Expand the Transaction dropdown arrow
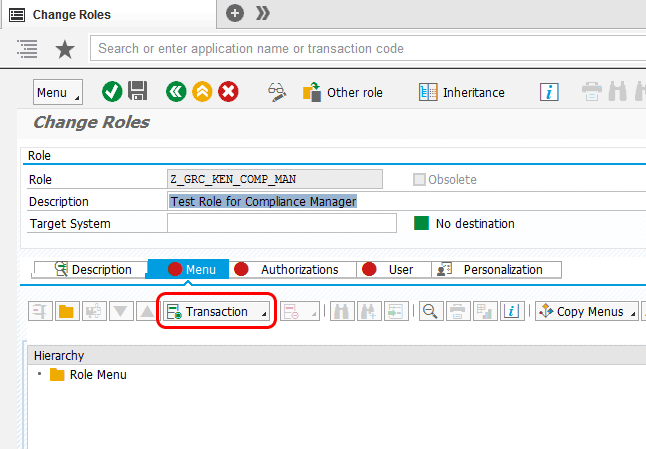Screen dimensions: 646x449 click(x=264, y=314)
